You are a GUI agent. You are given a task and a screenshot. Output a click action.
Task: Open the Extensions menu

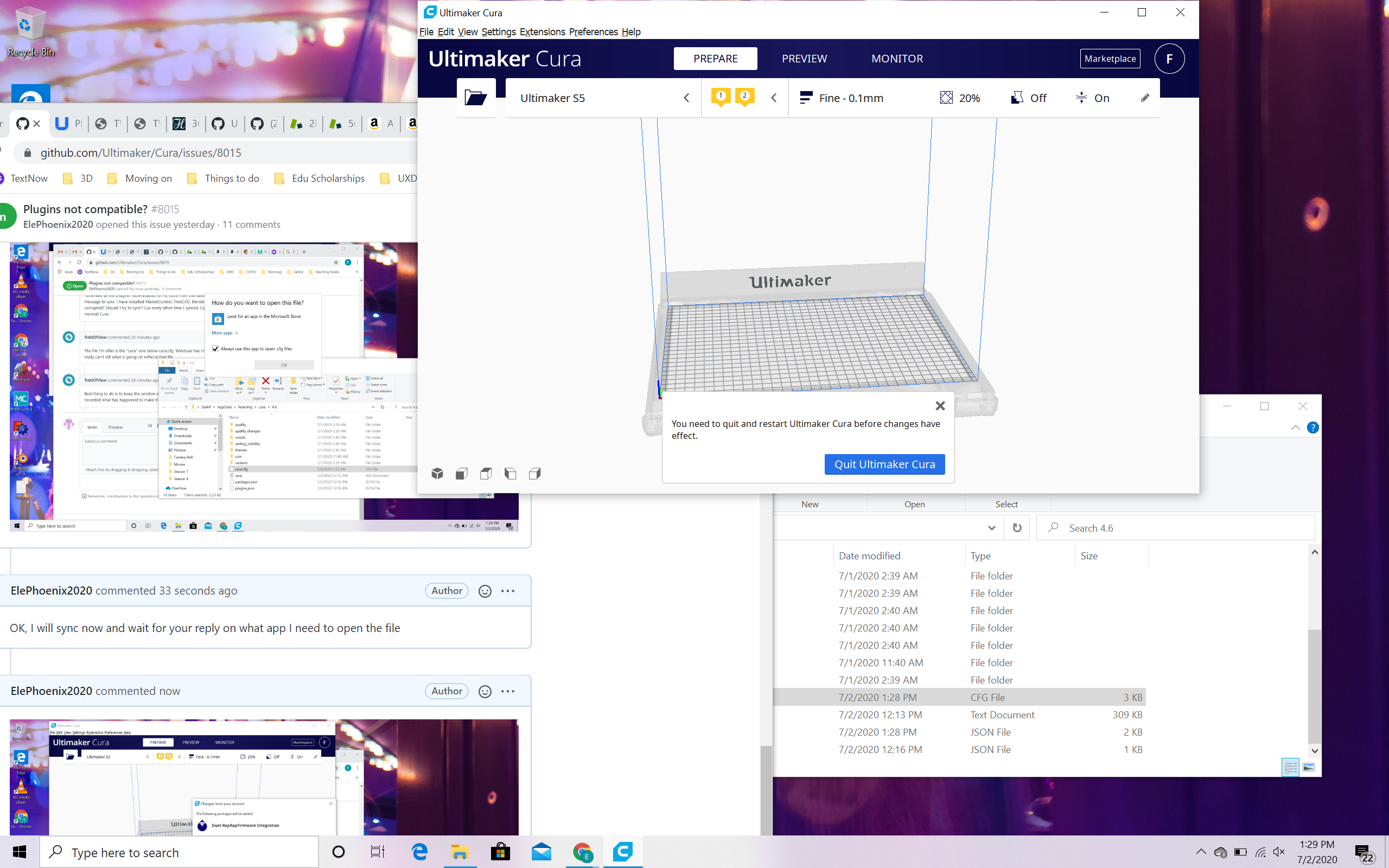coord(541,31)
